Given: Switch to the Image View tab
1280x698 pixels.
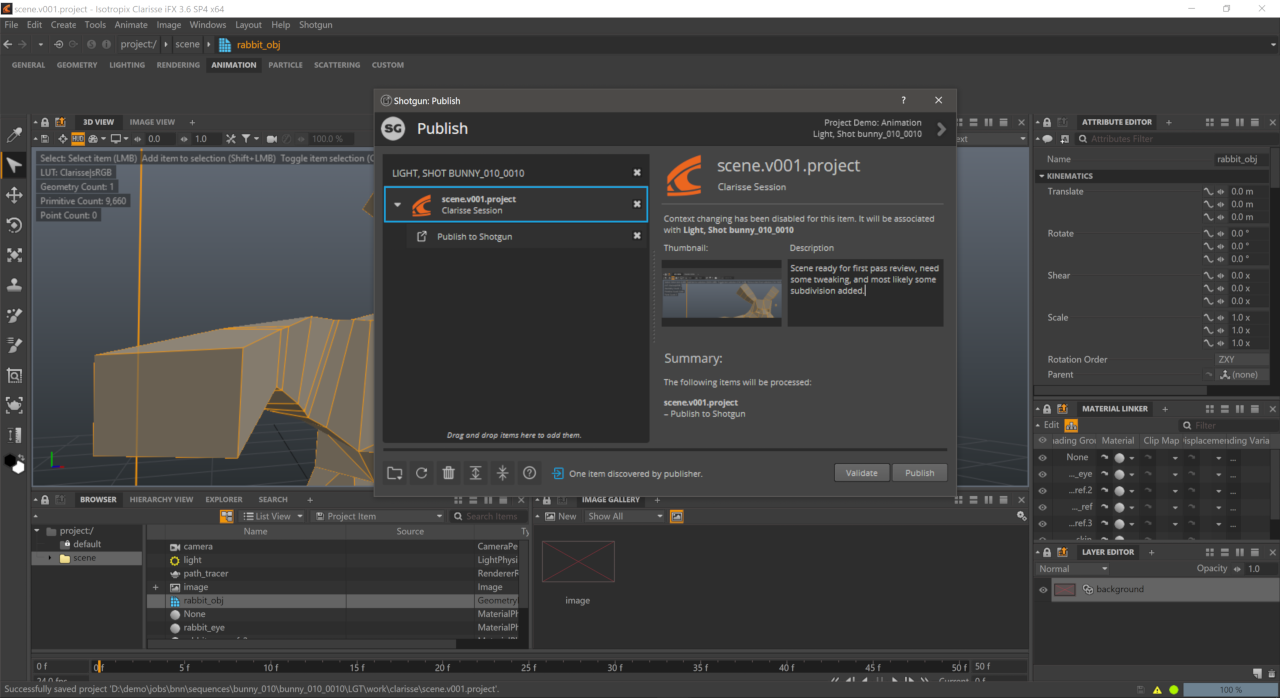Looking at the screenshot, I should tap(152, 122).
